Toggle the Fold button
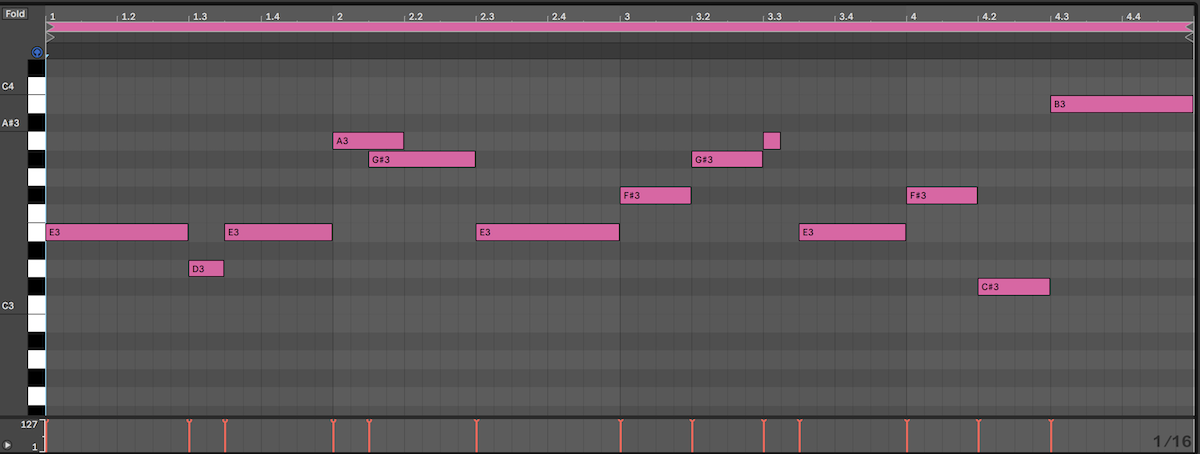1200x454 pixels. pyautogui.click(x=15, y=14)
